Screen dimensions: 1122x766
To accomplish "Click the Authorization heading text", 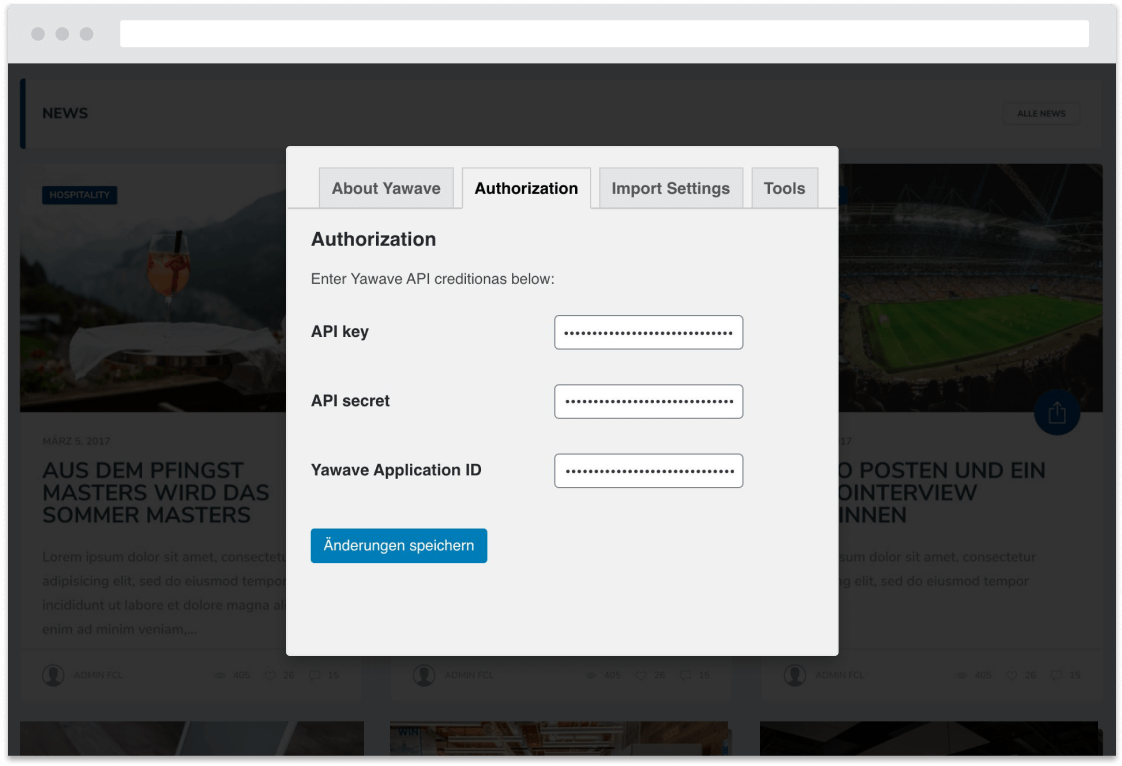I will click(x=373, y=239).
